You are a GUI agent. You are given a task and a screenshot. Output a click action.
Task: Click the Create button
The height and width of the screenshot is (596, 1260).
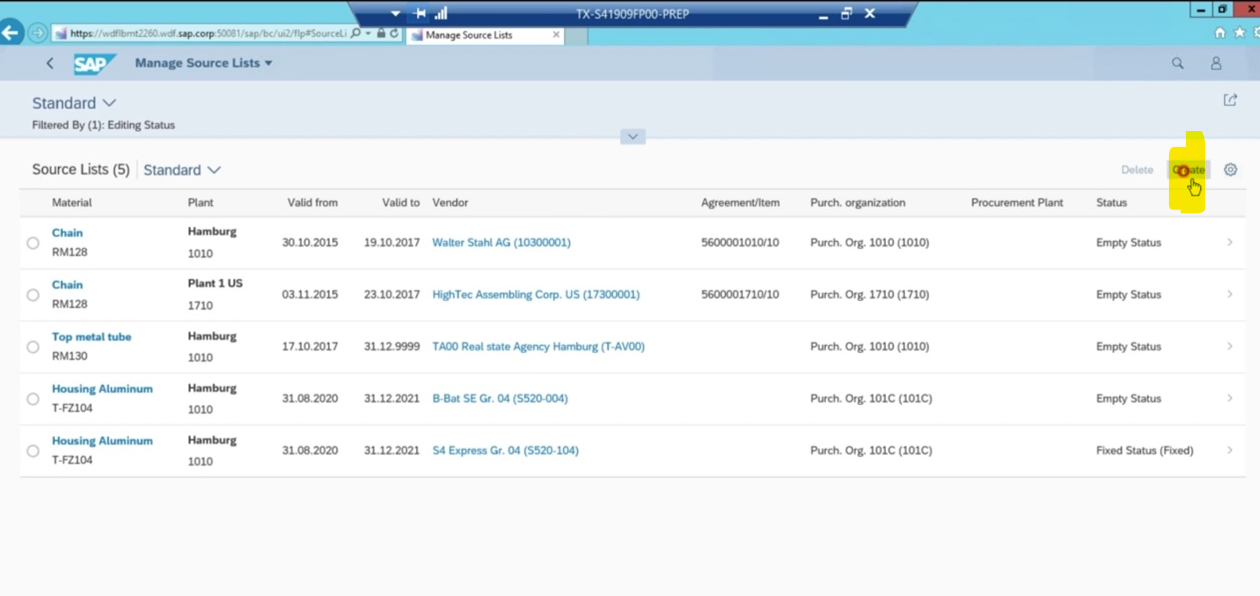[1188, 170]
